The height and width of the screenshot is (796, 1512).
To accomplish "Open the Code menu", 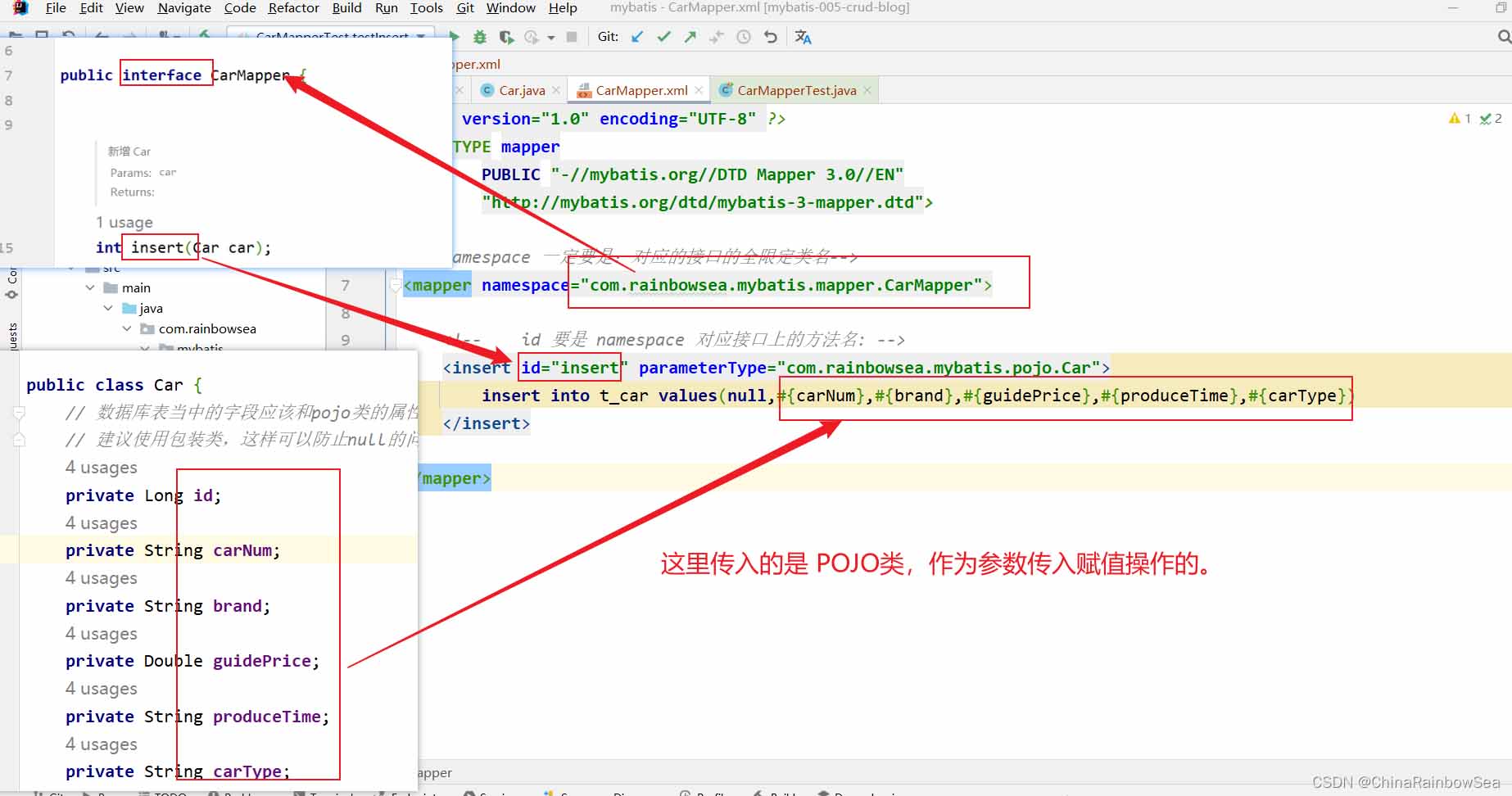I will pyautogui.click(x=240, y=8).
